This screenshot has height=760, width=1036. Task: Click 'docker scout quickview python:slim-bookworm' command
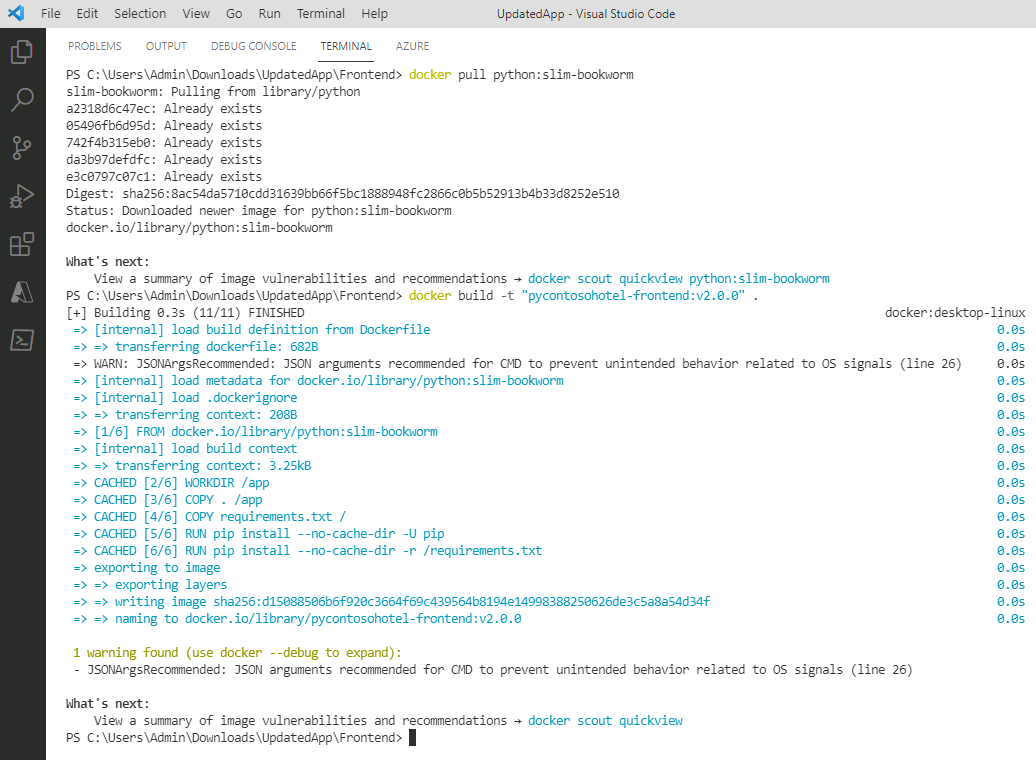click(679, 279)
